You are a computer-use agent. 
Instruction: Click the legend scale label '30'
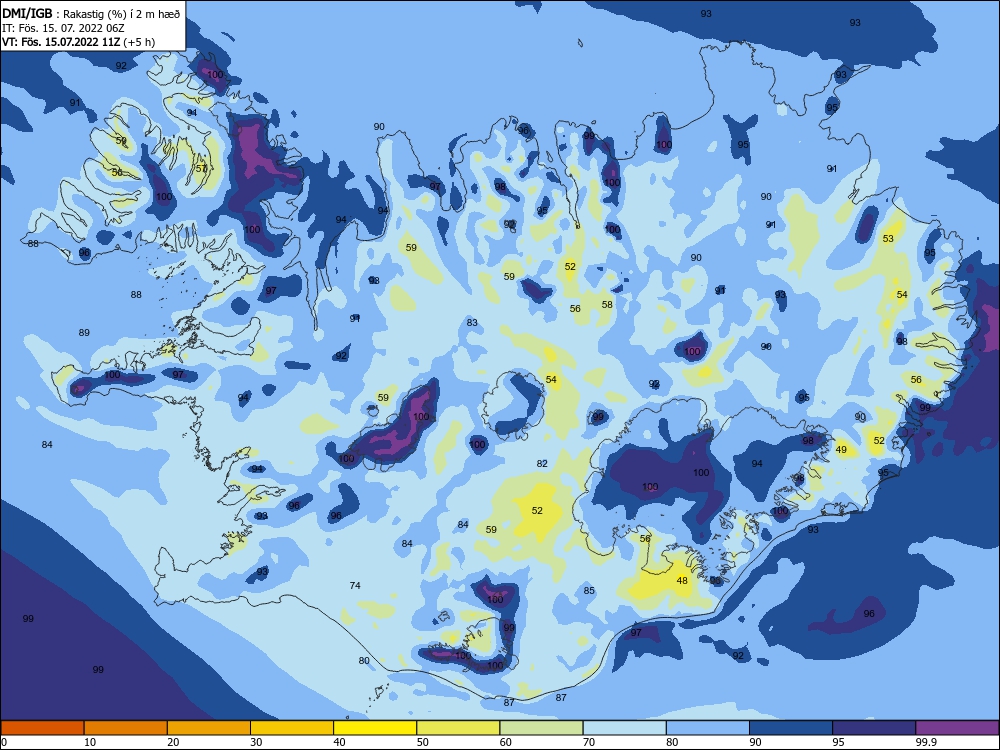tap(256, 742)
